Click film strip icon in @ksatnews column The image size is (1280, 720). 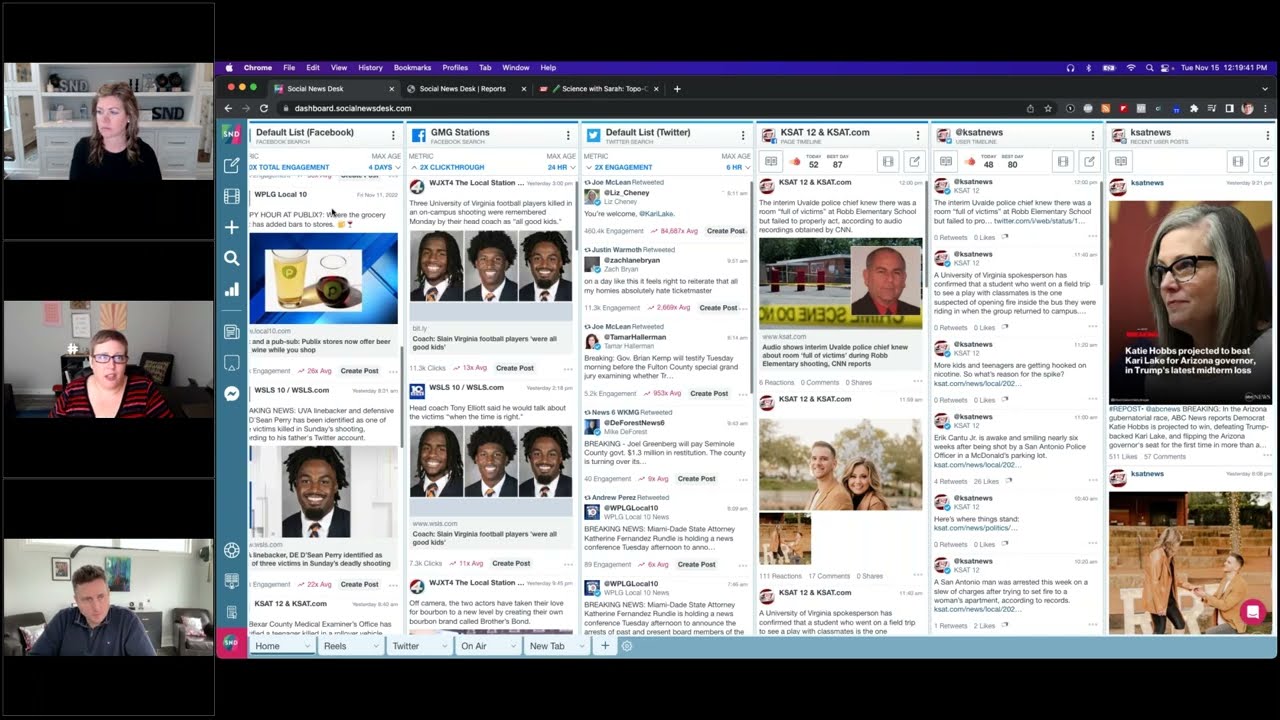pos(1063,161)
